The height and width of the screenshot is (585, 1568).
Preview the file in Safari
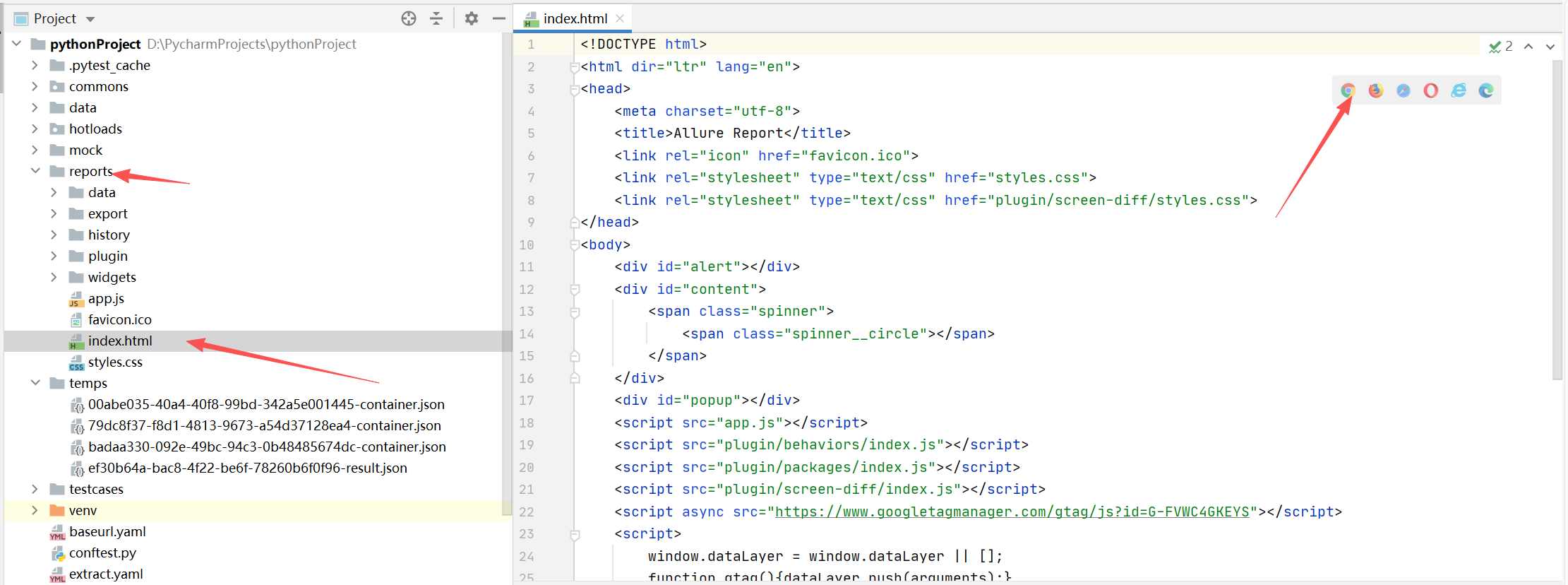pos(1403,90)
